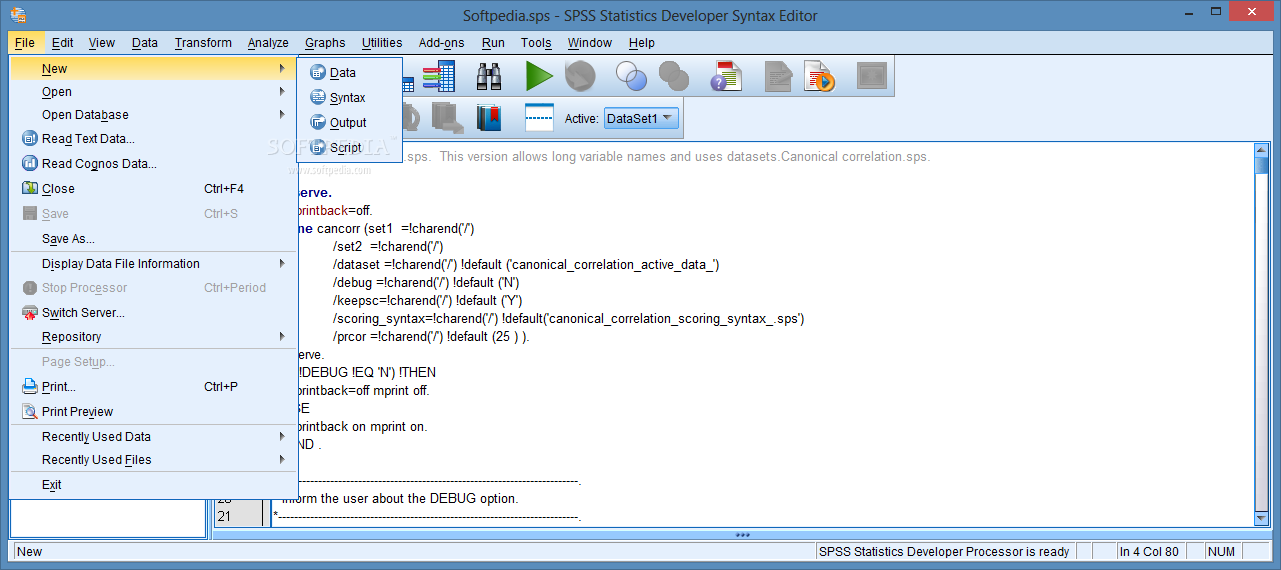Click document icon with orange play badge
This screenshot has height=570, width=1281.
pyautogui.click(x=820, y=76)
